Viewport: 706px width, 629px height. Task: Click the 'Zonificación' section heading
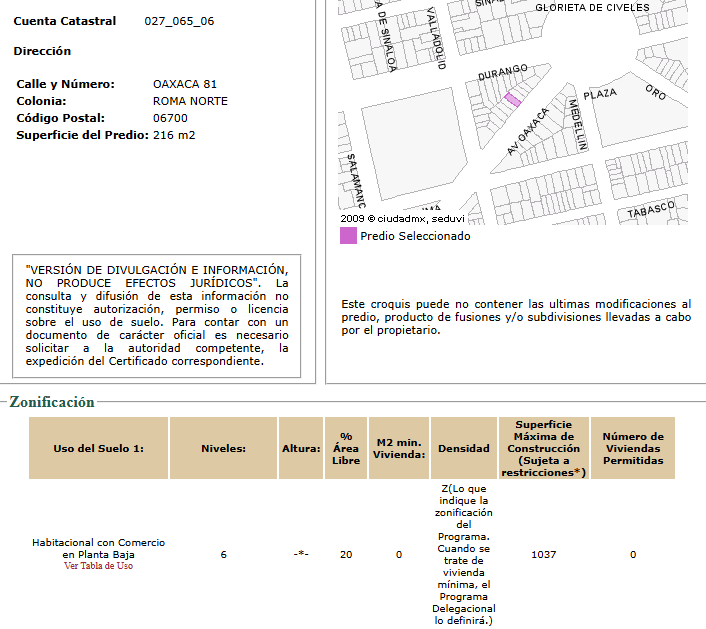click(52, 402)
